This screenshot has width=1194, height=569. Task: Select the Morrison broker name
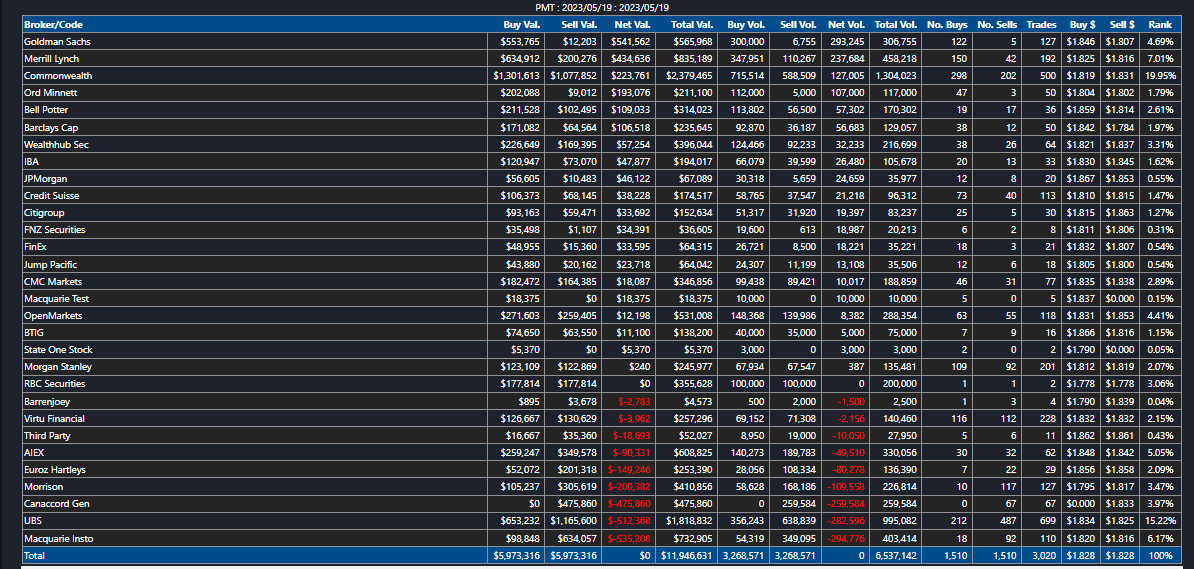(43, 487)
